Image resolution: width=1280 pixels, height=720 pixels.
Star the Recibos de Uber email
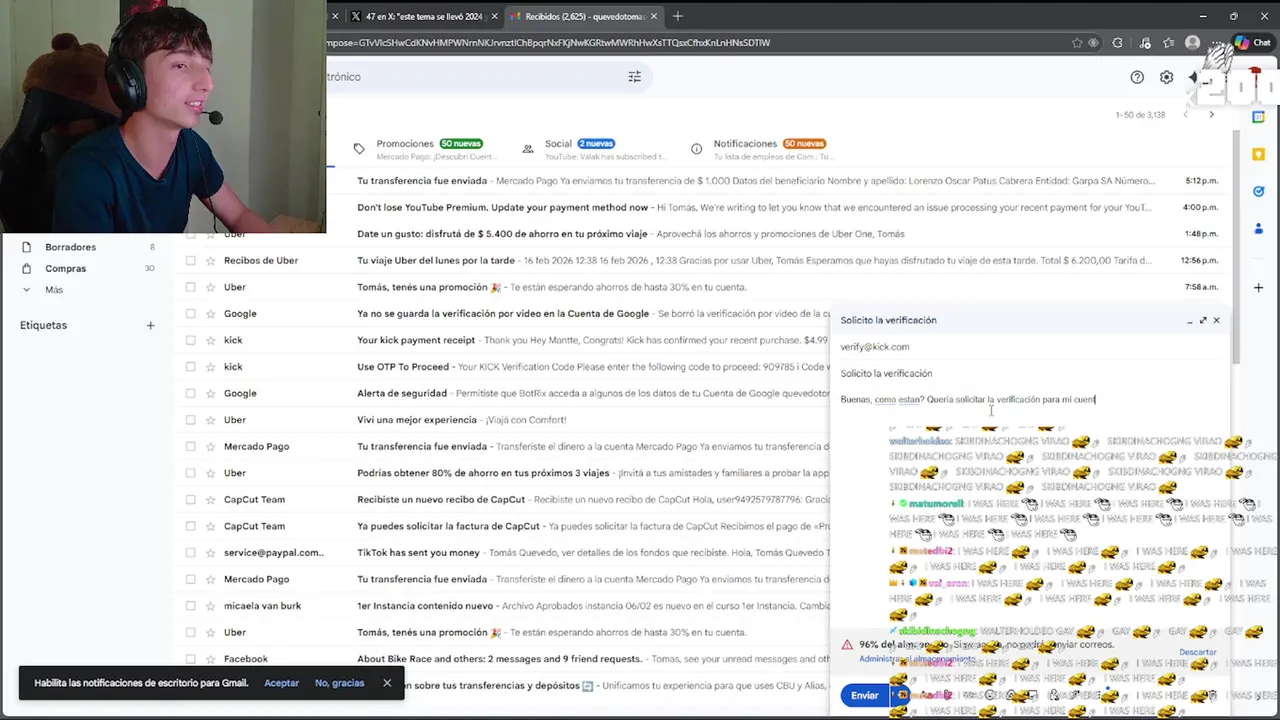point(211,260)
